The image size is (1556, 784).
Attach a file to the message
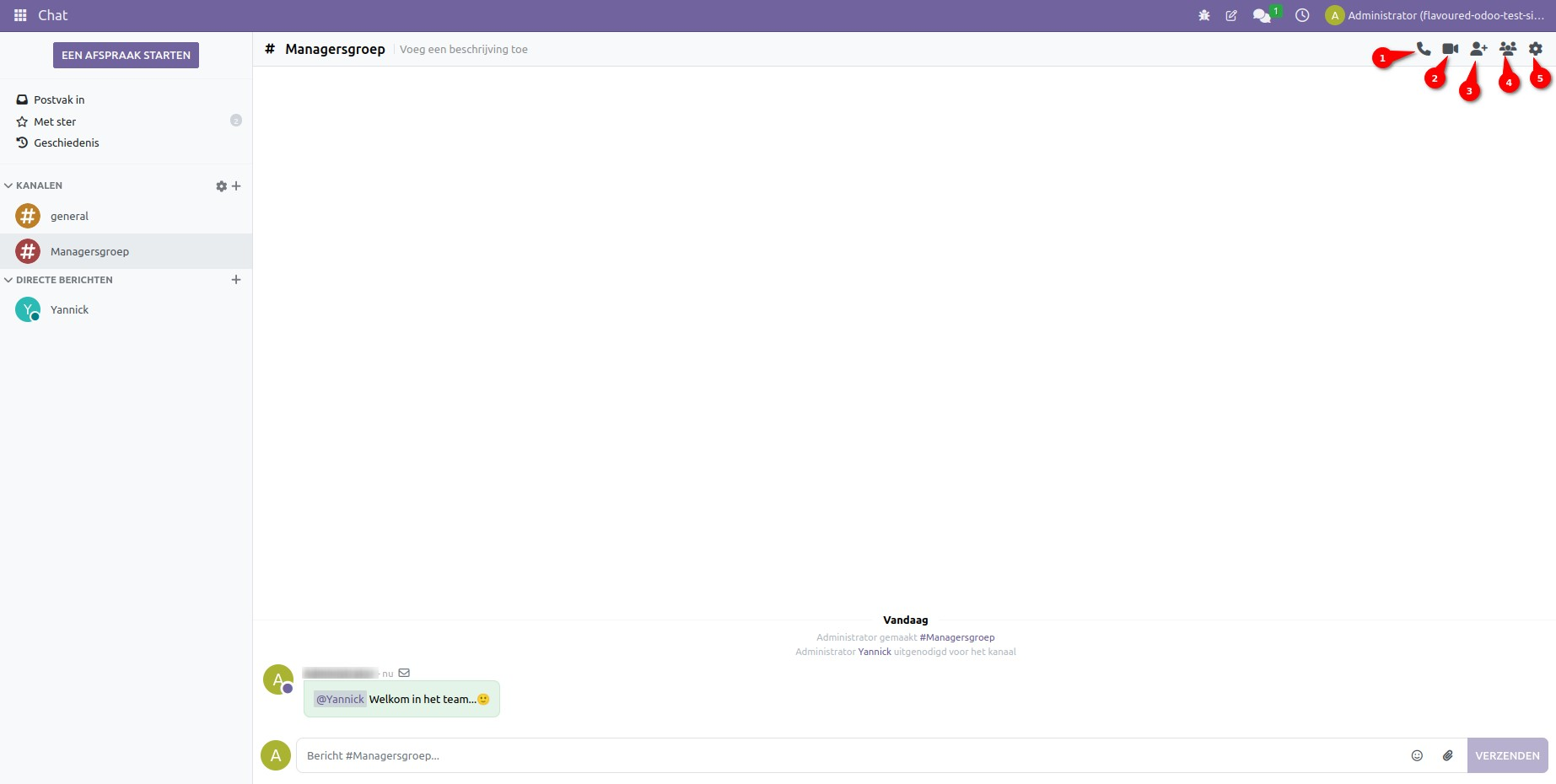(x=1448, y=755)
